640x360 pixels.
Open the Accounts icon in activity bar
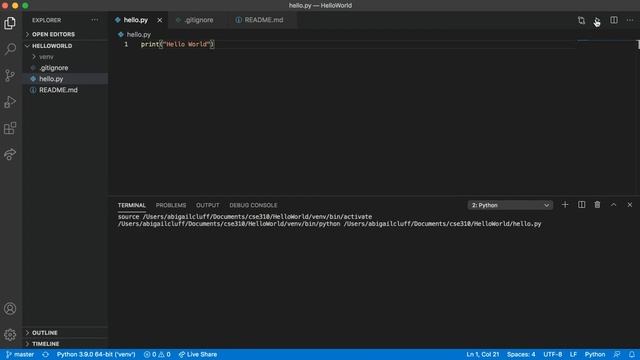(x=10, y=309)
